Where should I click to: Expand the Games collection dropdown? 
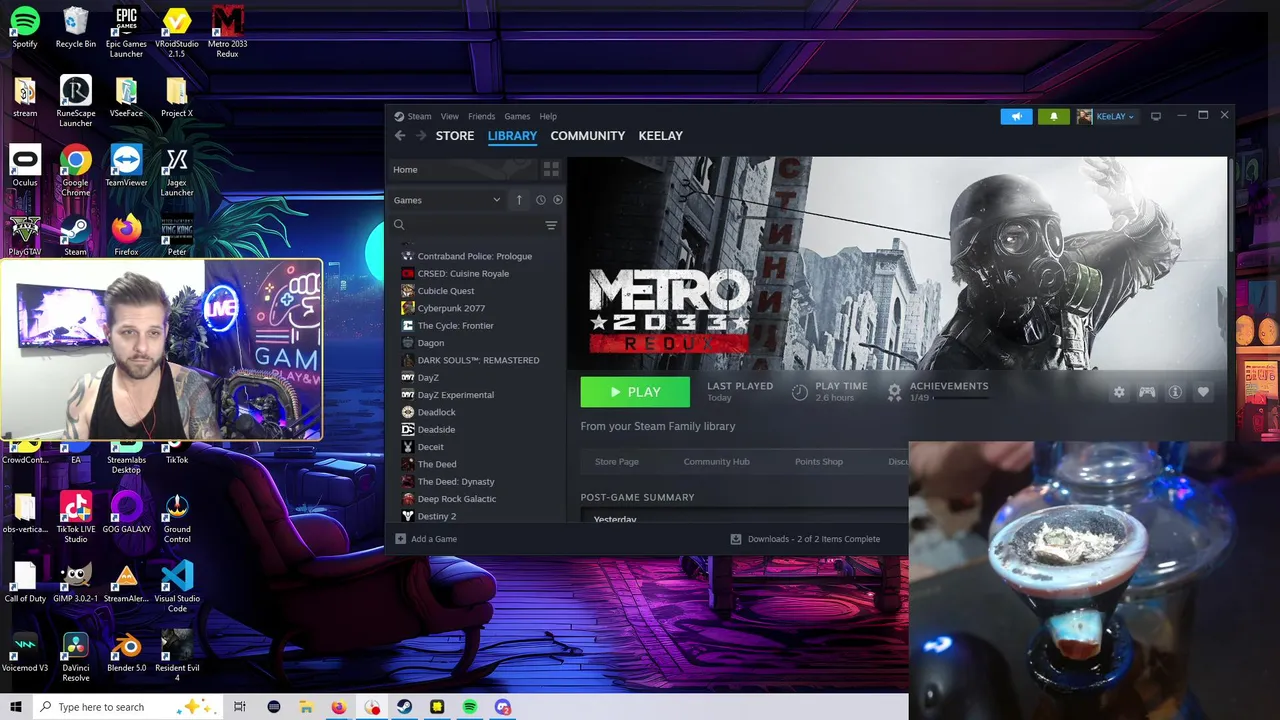(x=447, y=200)
